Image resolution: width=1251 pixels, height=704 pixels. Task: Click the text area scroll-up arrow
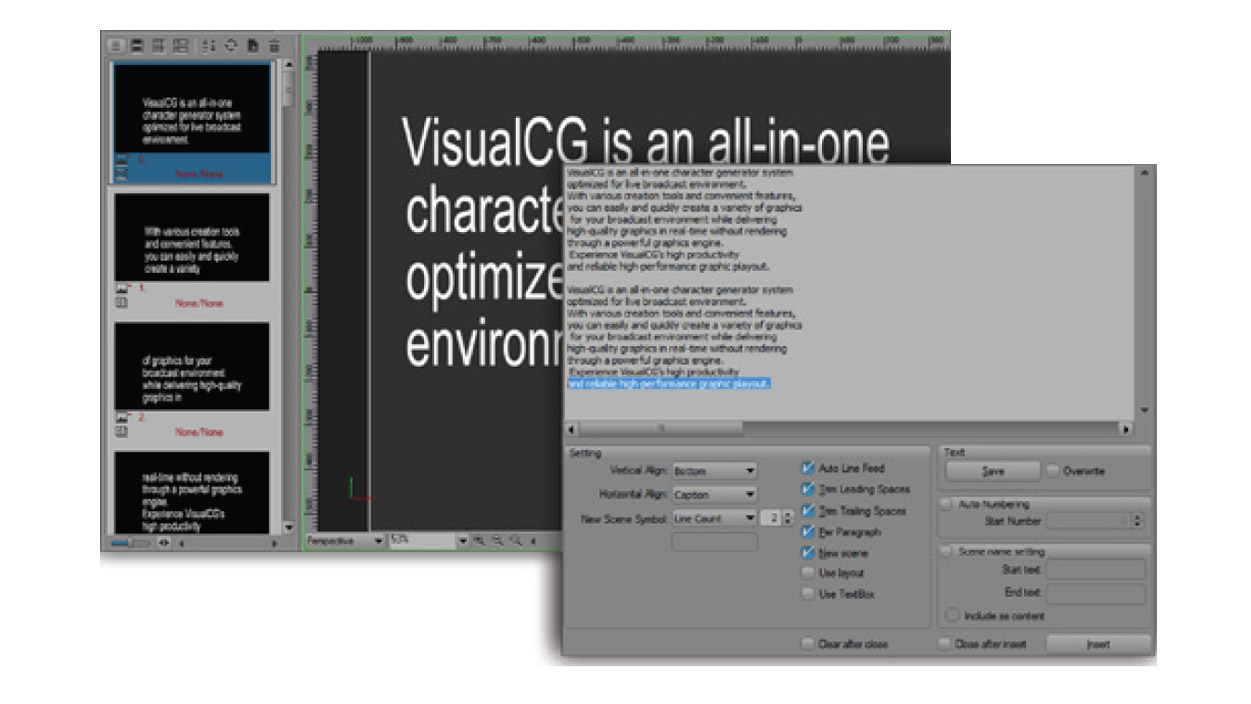(x=1143, y=173)
